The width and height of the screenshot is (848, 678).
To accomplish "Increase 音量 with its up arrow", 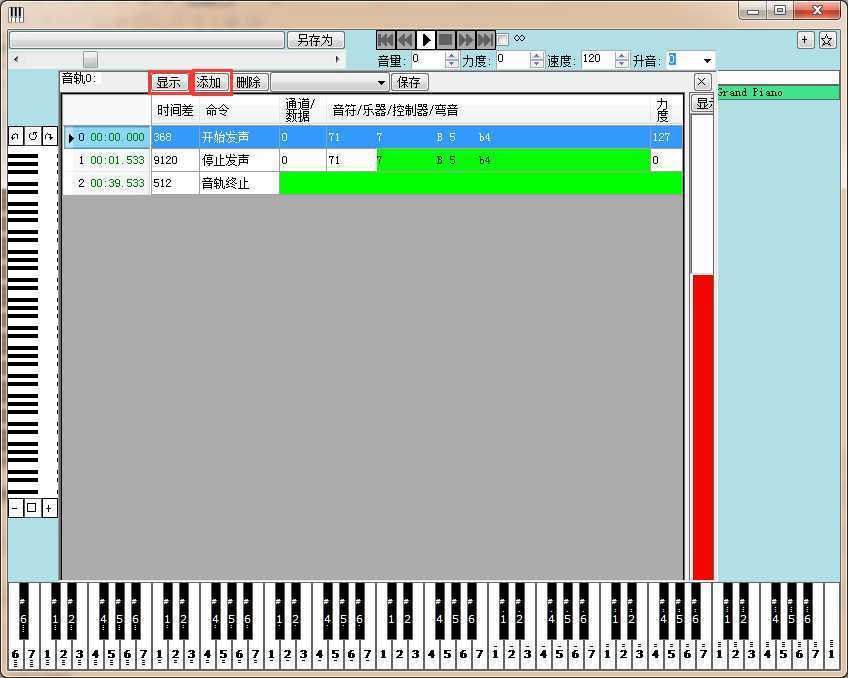I will [x=451, y=56].
